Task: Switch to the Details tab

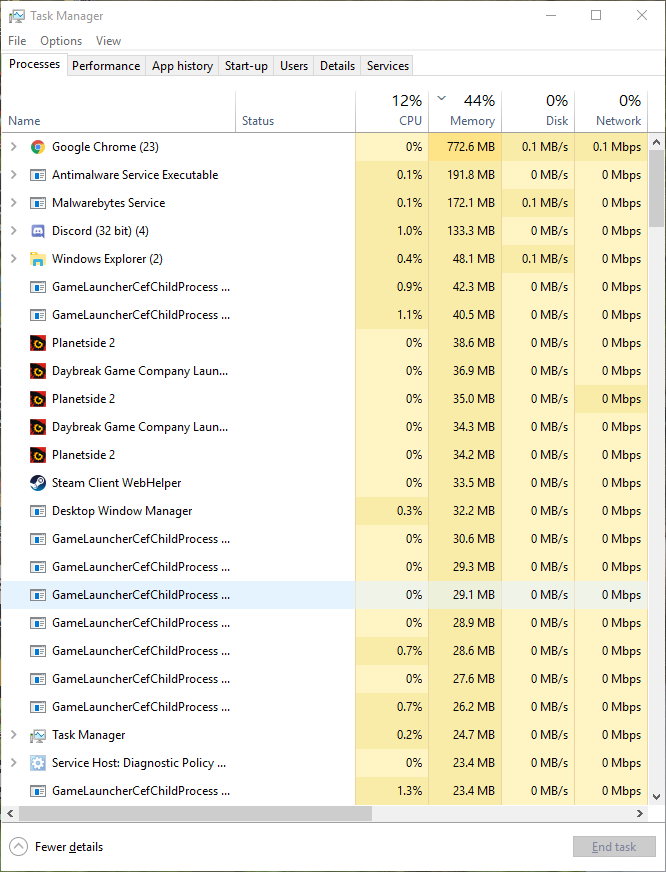Action: click(x=337, y=66)
